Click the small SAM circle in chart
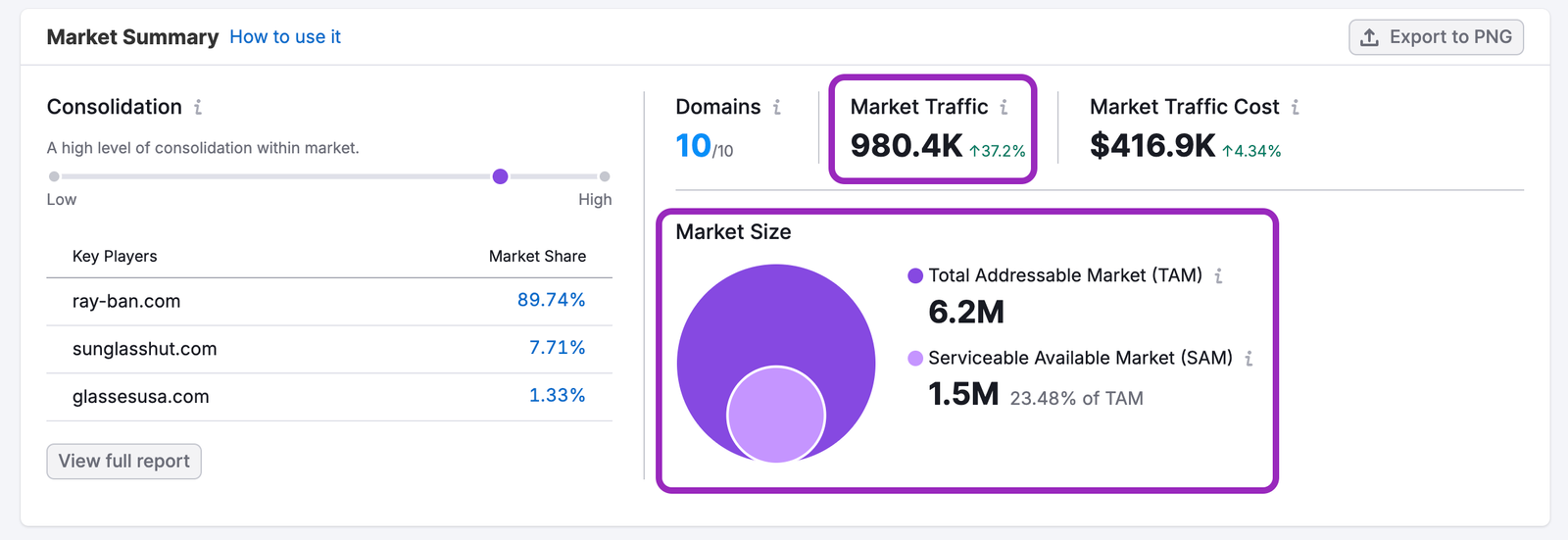 (x=776, y=415)
